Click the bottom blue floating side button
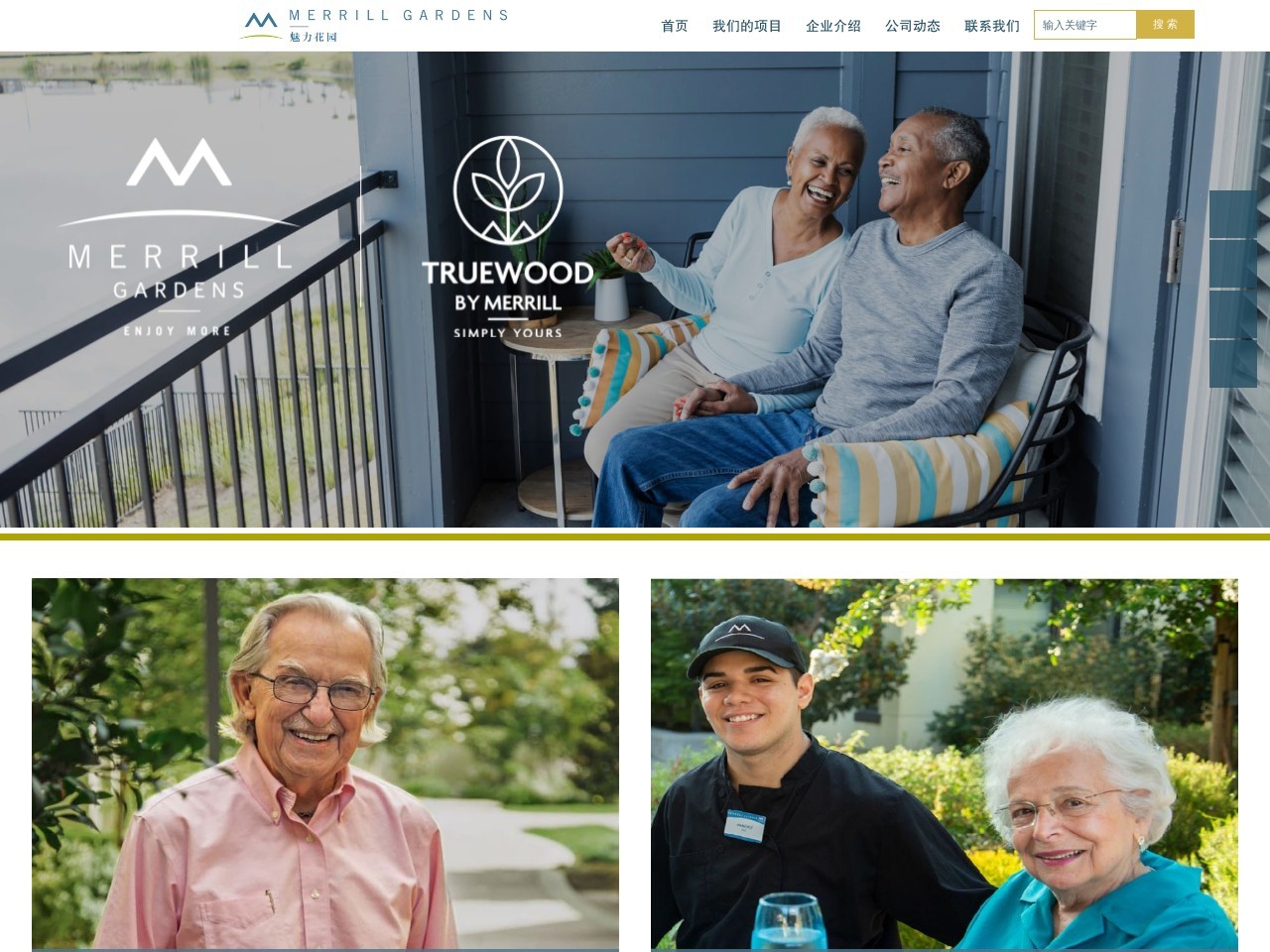This screenshot has height=952, width=1270. [1233, 364]
